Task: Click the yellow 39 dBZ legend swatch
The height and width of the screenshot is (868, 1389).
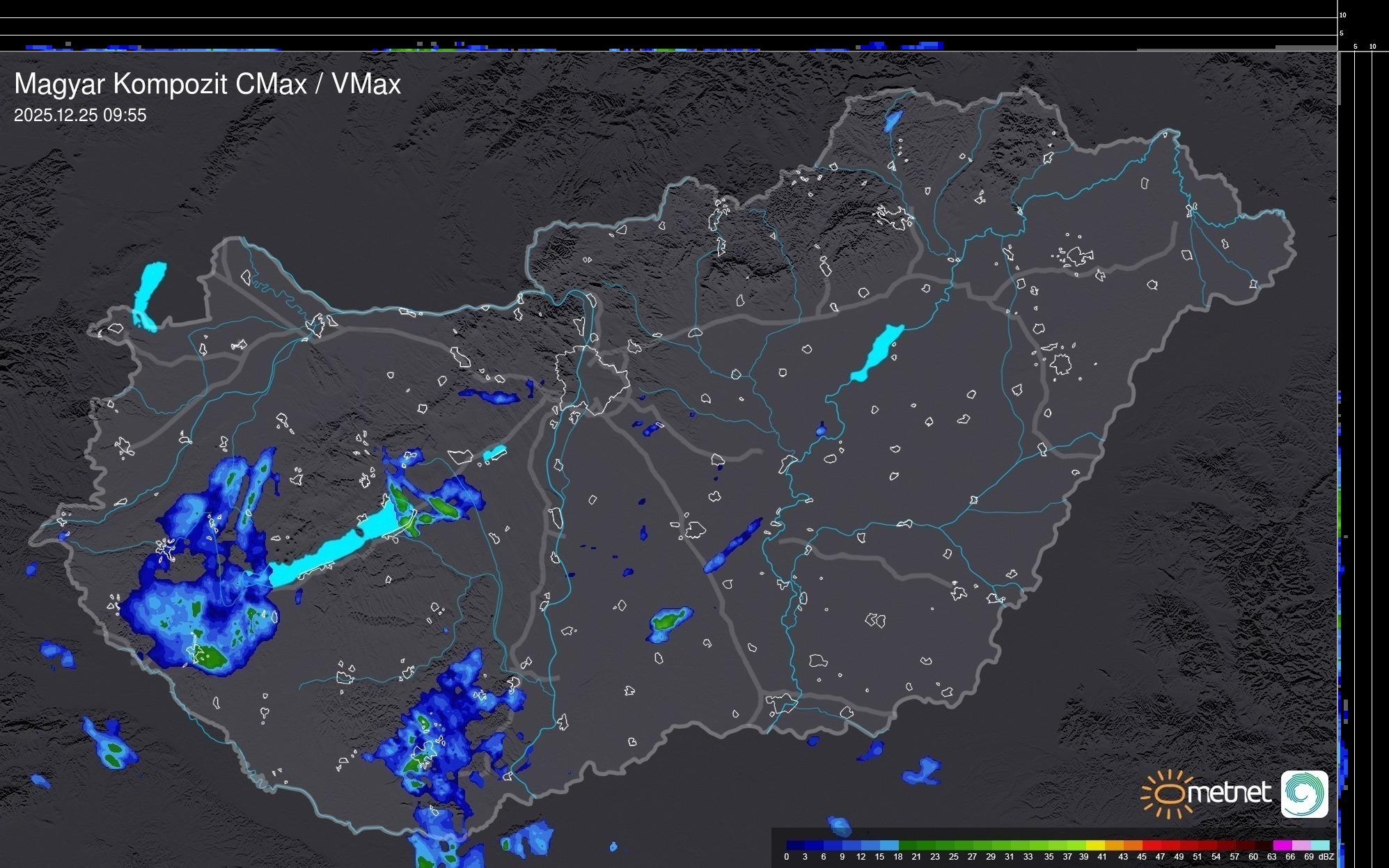Action: click(x=1096, y=845)
